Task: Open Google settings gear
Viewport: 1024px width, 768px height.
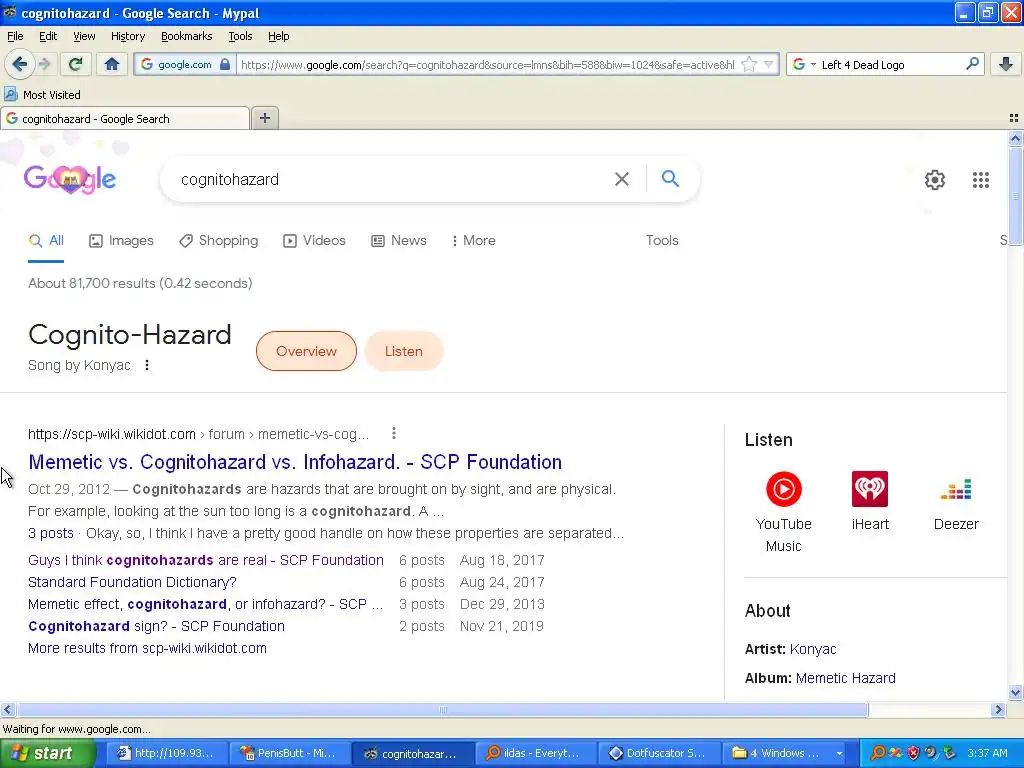Action: (935, 180)
